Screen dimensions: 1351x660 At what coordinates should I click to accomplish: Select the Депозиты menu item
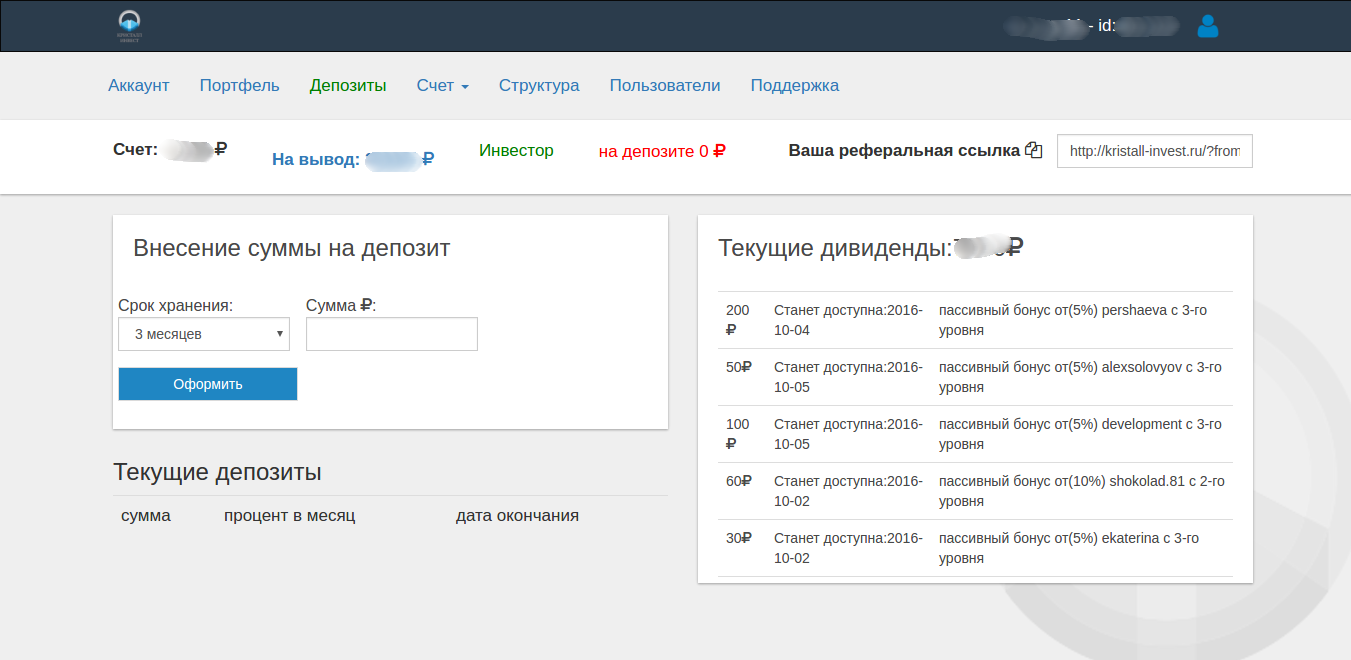click(x=348, y=85)
